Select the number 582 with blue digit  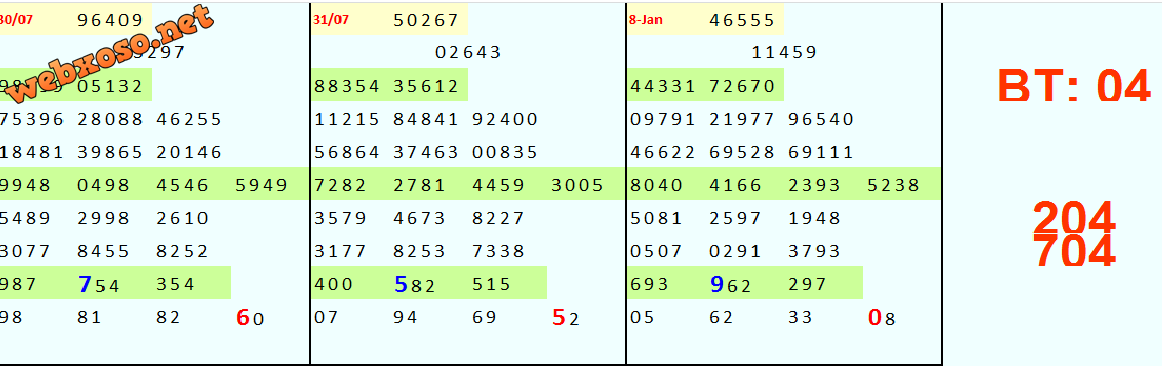point(415,284)
